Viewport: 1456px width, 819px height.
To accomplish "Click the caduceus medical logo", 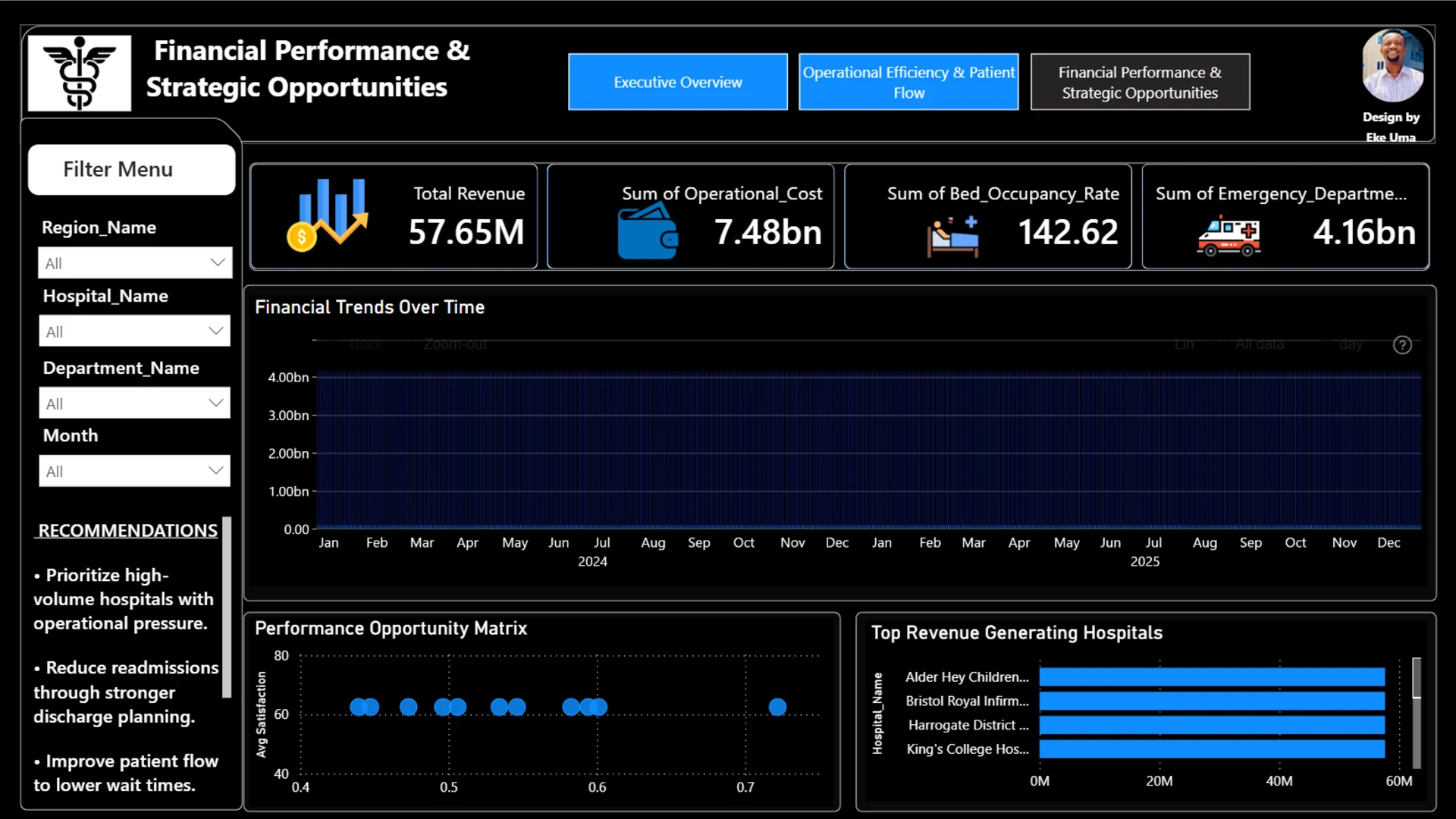I will (80, 73).
